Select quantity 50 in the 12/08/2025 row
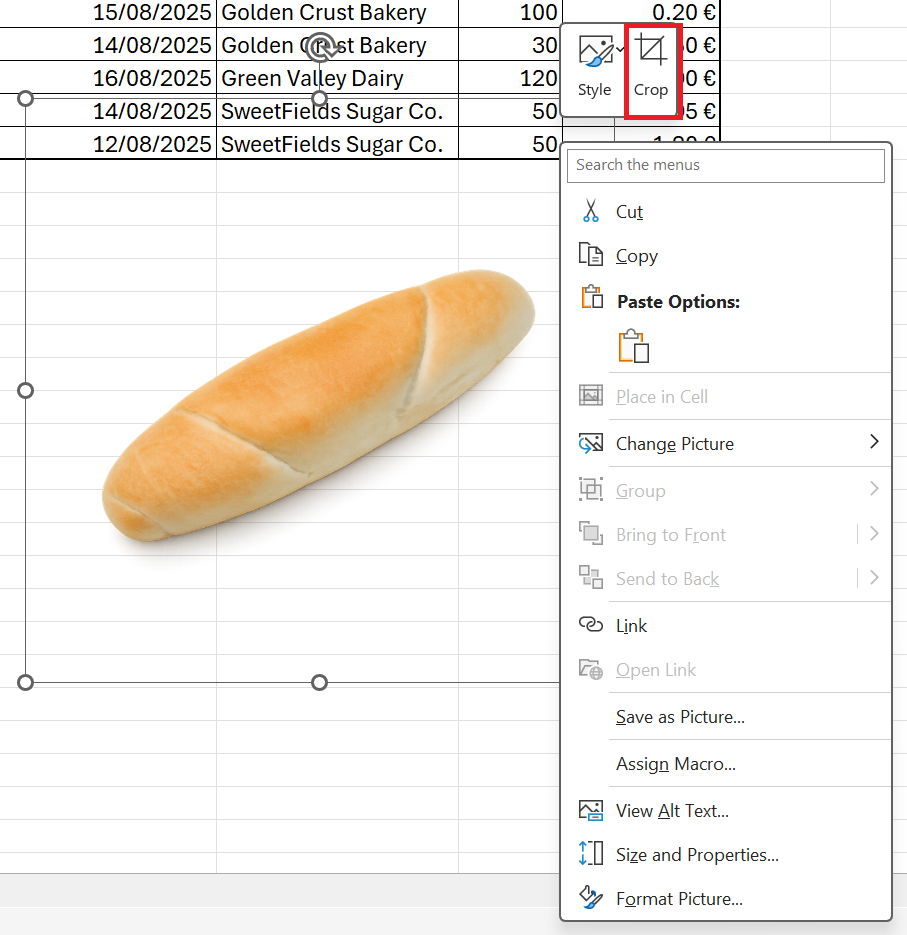 [x=510, y=144]
